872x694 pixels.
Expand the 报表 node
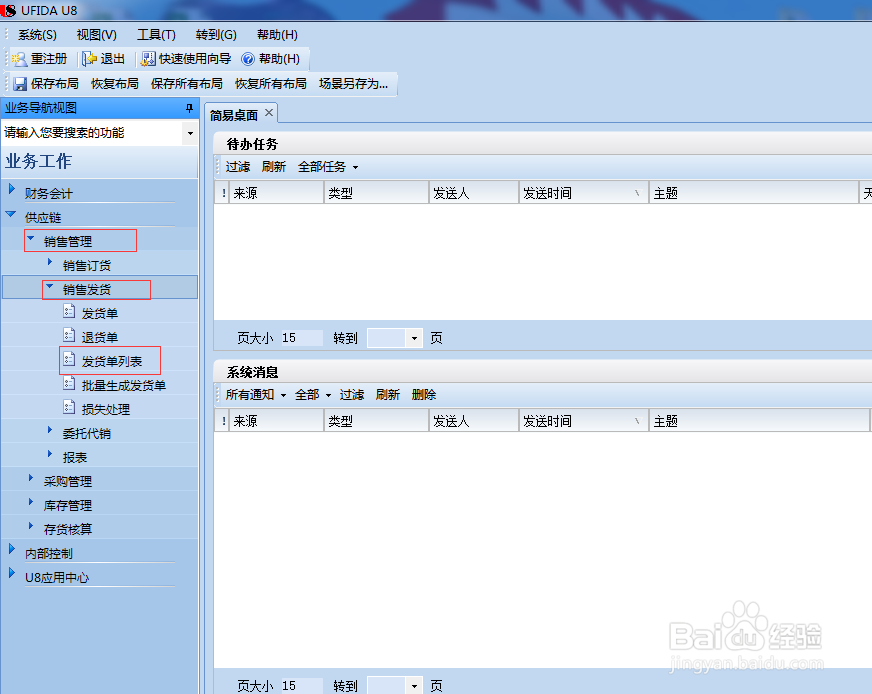coord(49,454)
